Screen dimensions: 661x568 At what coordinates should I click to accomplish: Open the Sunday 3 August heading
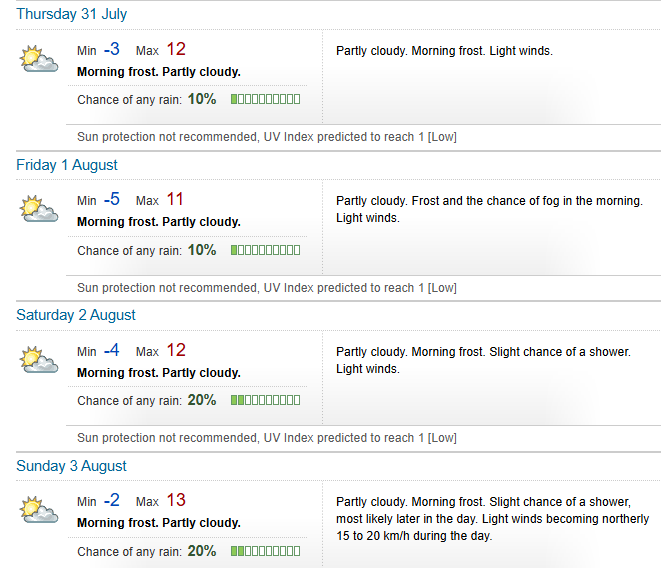click(x=71, y=466)
